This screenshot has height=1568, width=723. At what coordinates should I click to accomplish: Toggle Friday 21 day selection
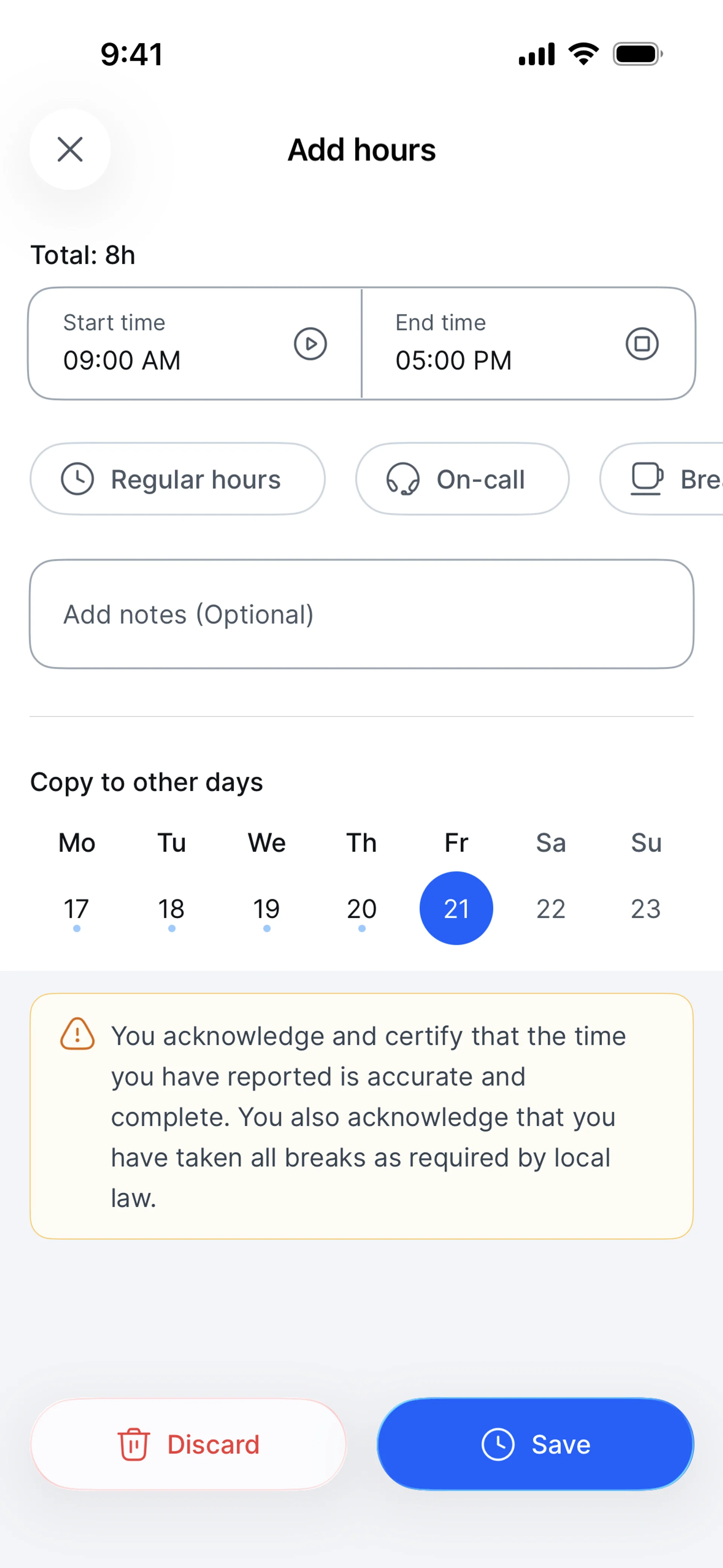point(456,908)
